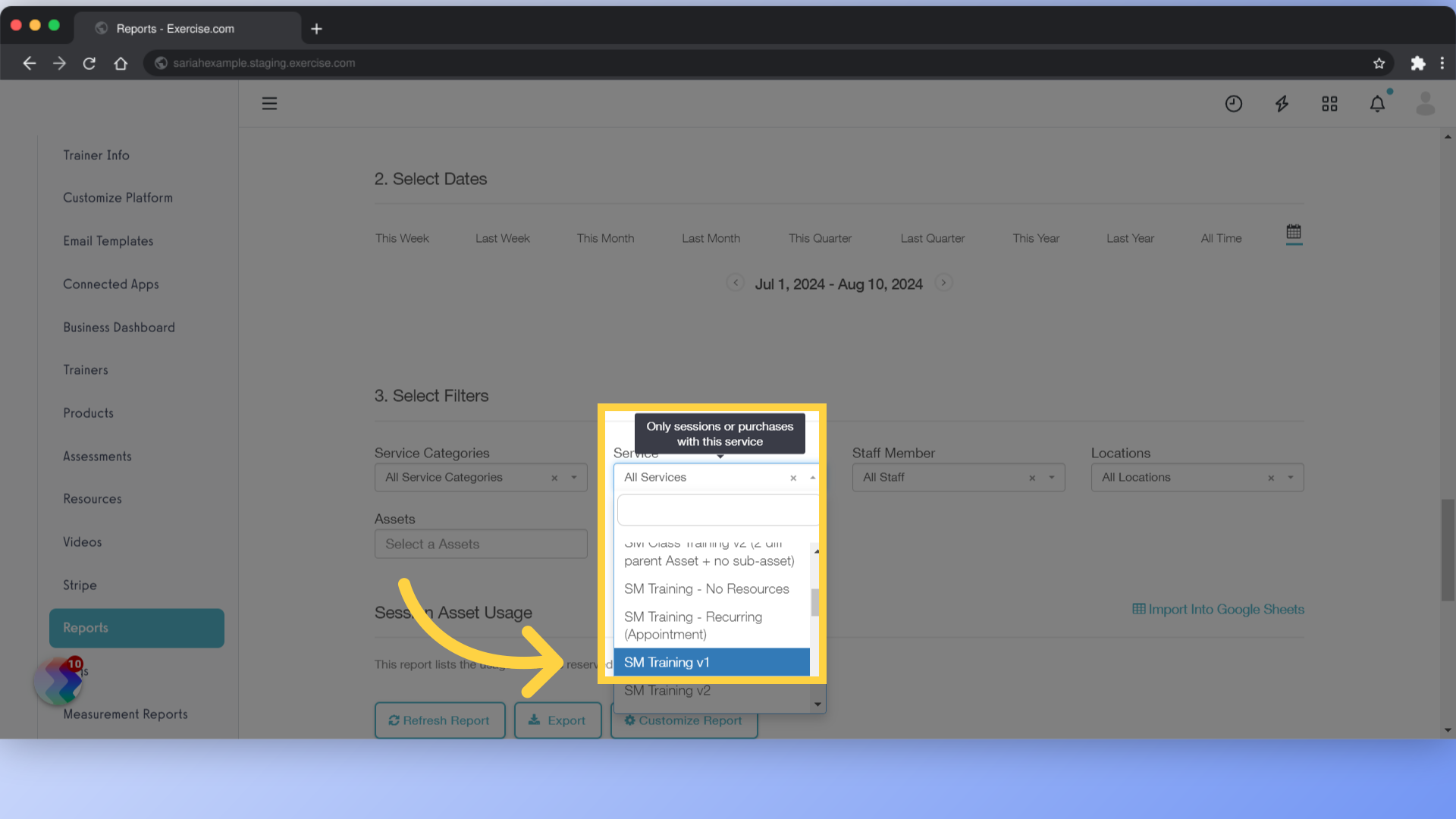Open the user profile avatar
The image size is (1456, 819).
(x=1425, y=104)
